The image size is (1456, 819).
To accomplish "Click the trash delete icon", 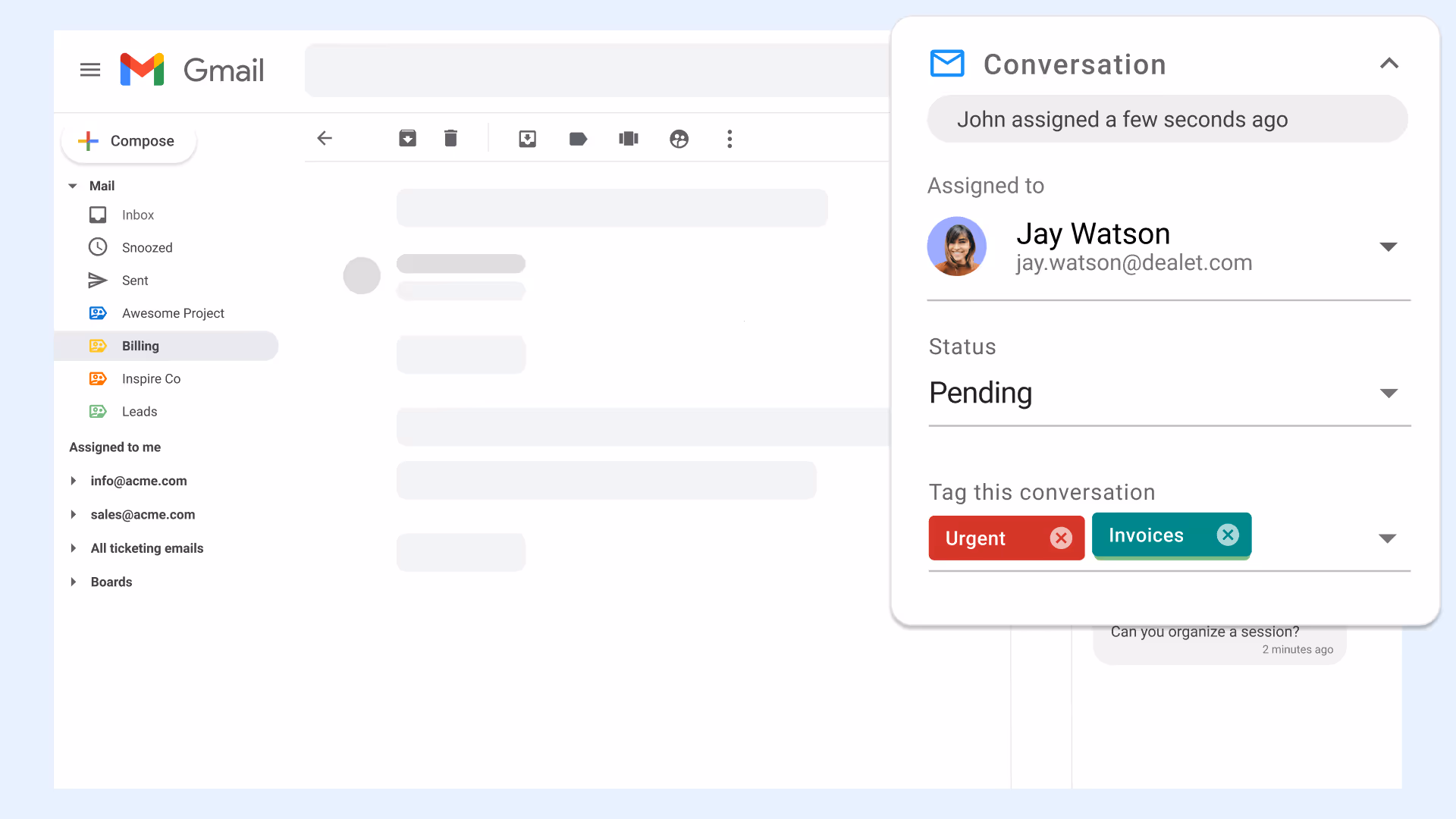I will pos(450,138).
